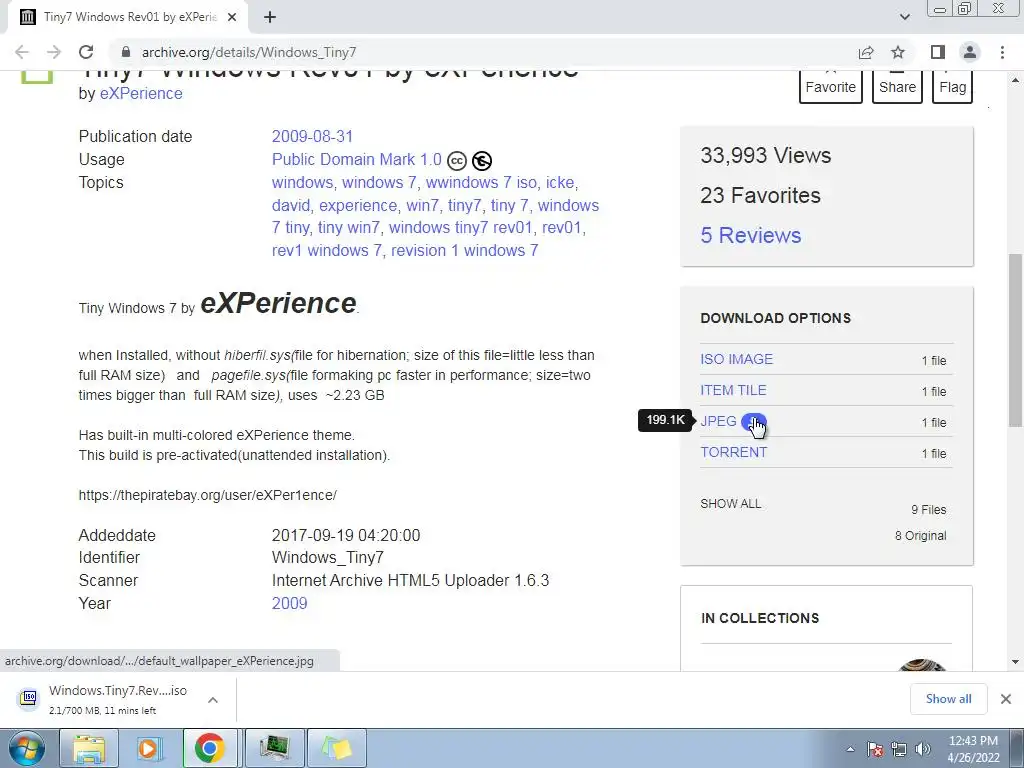Image resolution: width=1024 pixels, height=768 pixels.
Task: Download the JPEG option
Action: coord(718,421)
